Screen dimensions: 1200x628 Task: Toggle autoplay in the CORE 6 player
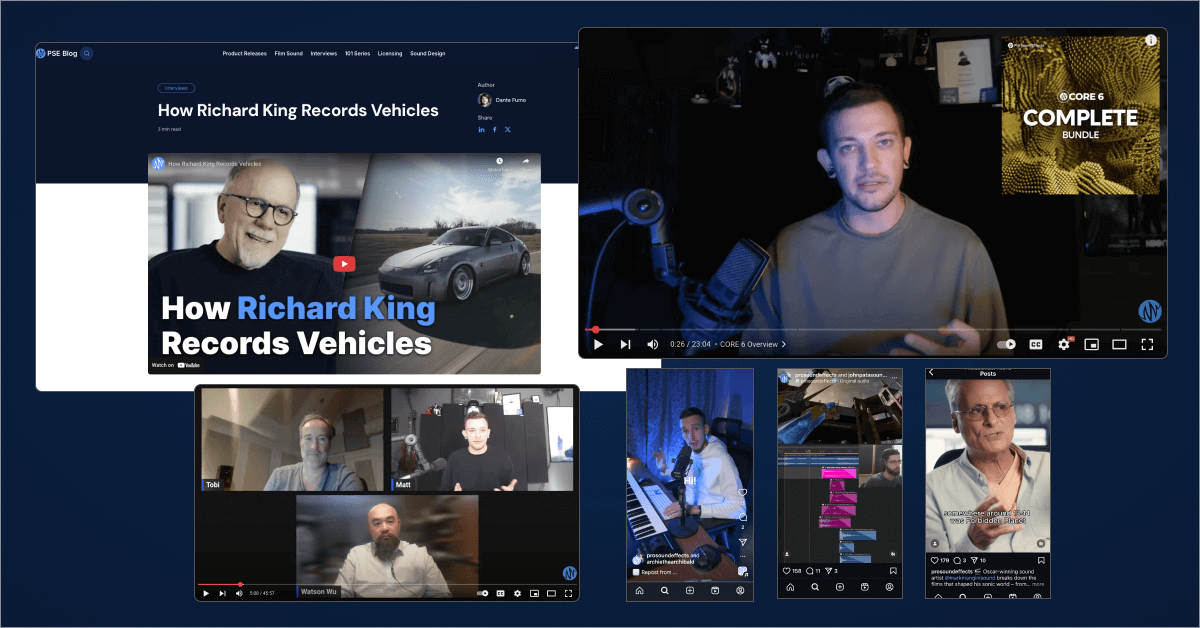(1006, 344)
